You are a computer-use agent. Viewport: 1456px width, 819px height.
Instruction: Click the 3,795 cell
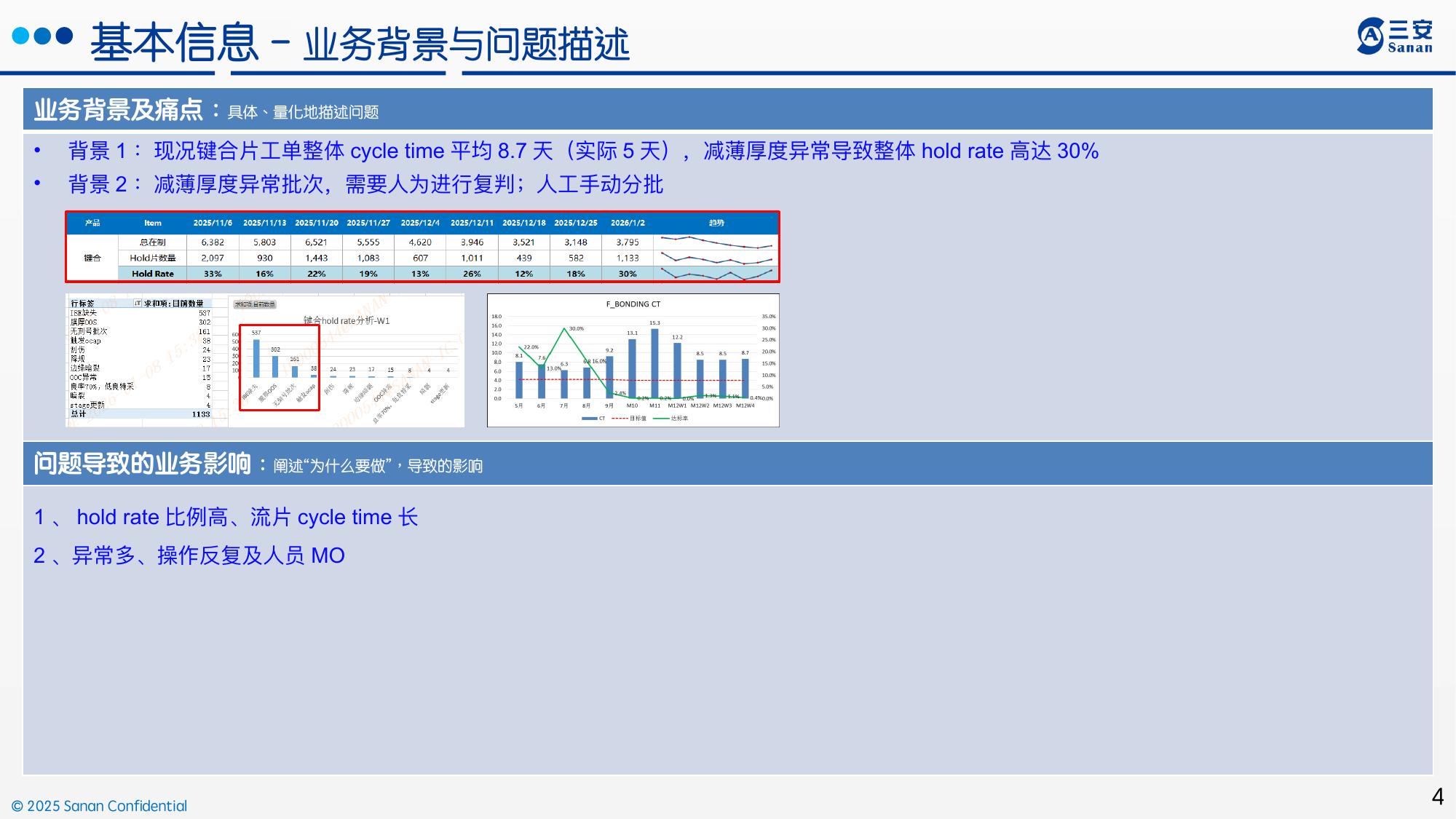[628, 242]
